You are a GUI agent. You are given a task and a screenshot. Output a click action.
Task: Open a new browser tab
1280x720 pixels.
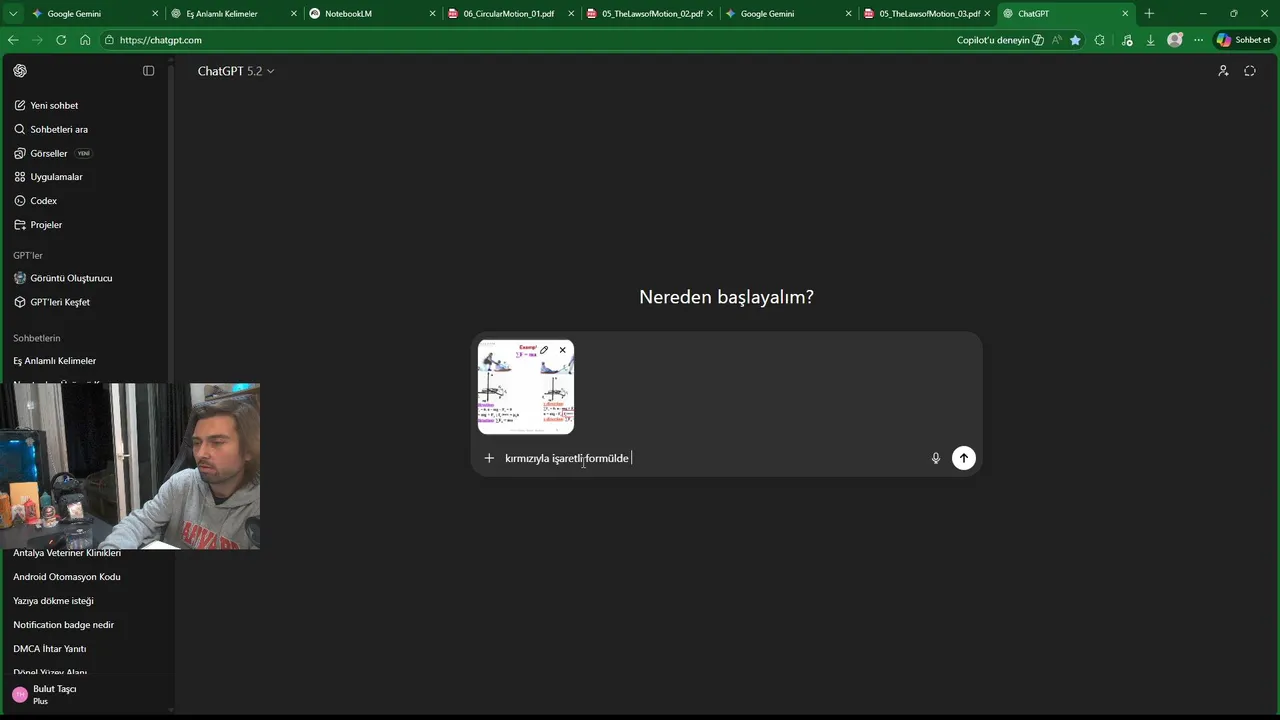coord(1149,14)
